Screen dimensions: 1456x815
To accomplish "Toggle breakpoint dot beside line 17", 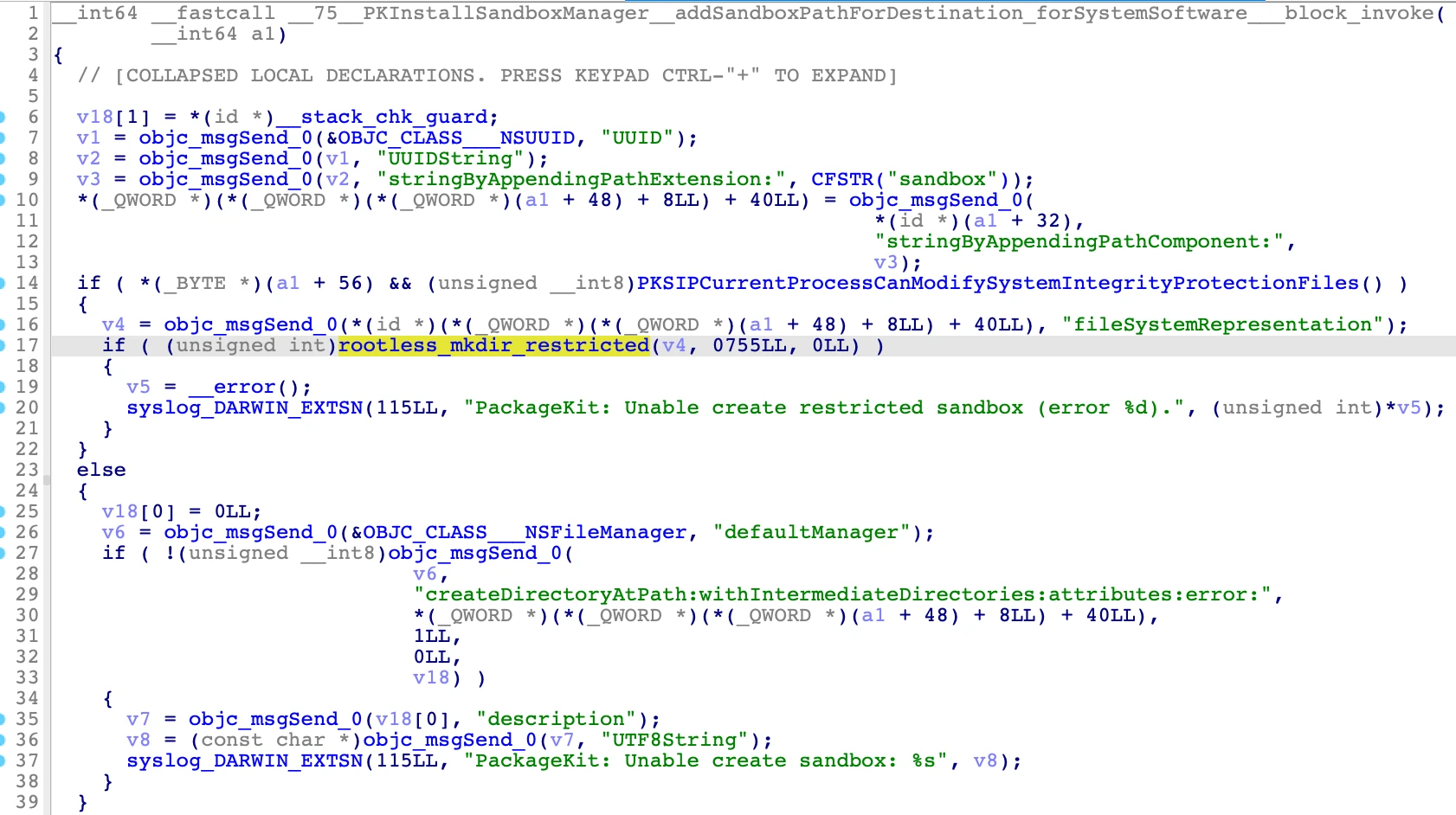I will coord(2,345).
